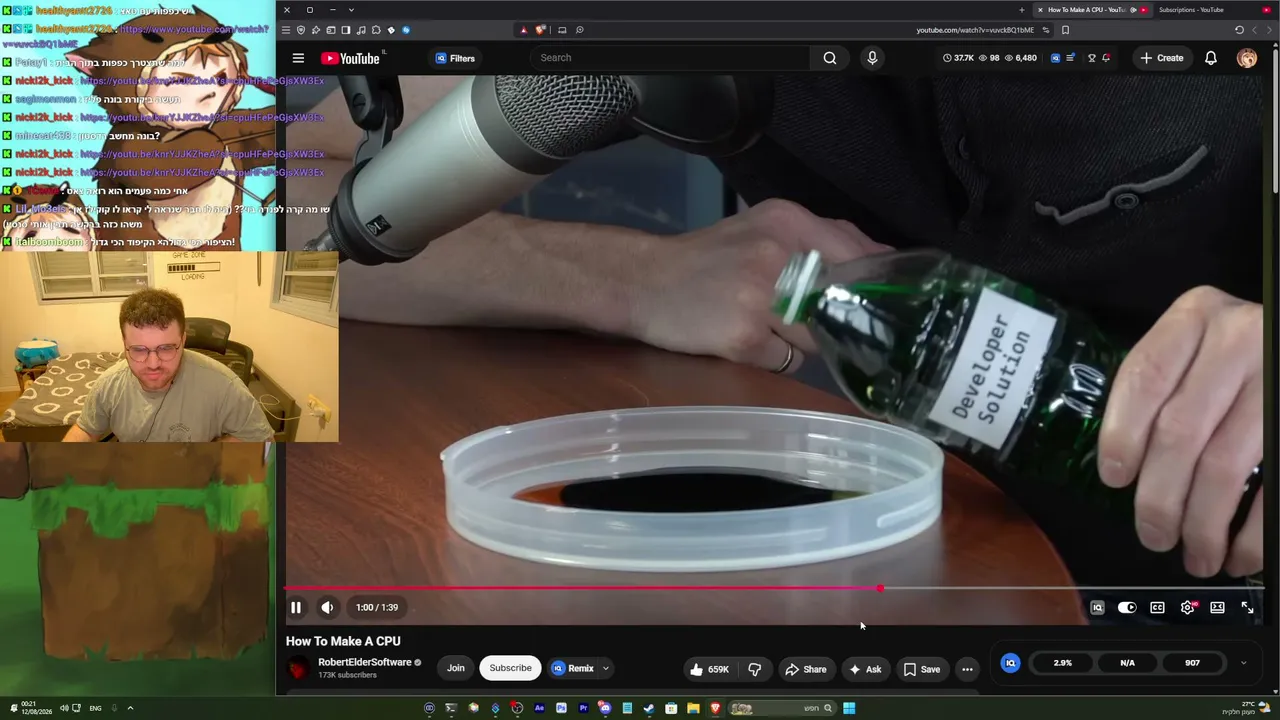Screen dimensions: 1280x720
Task: Open the YouTube notifications bell
Action: [x=1211, y=58]
